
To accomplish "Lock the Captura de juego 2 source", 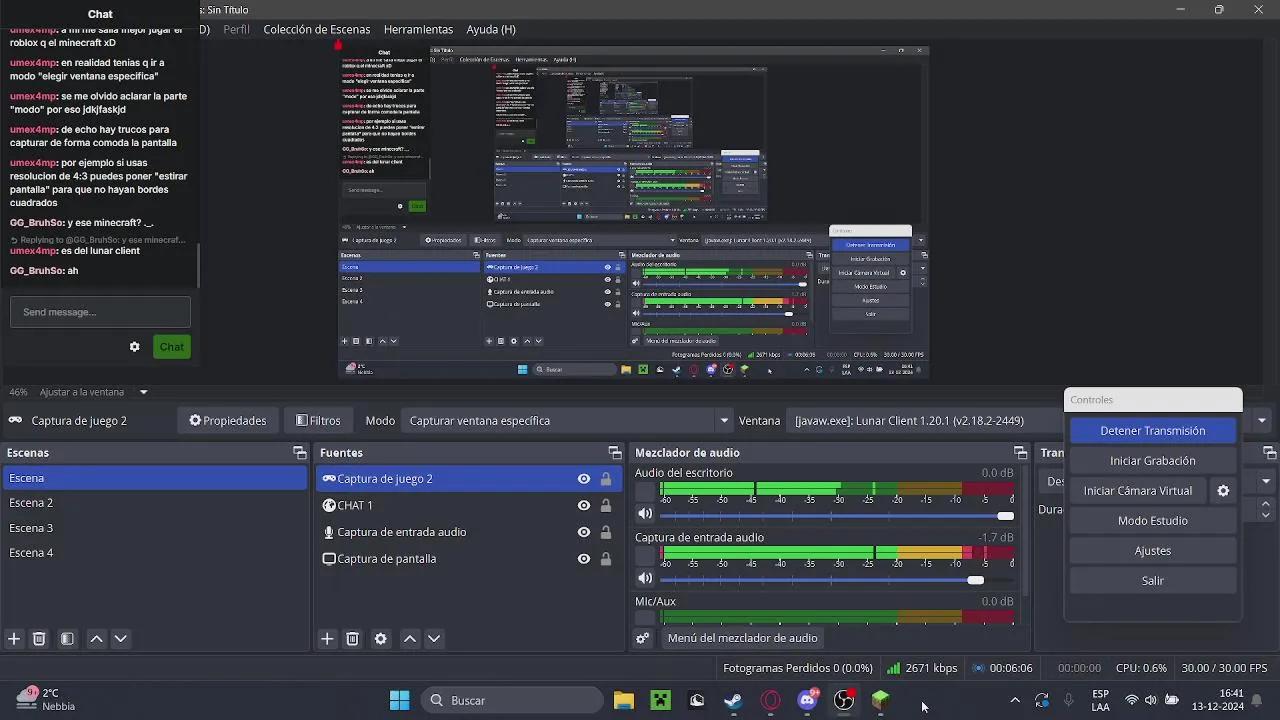I will pos(606,479).
